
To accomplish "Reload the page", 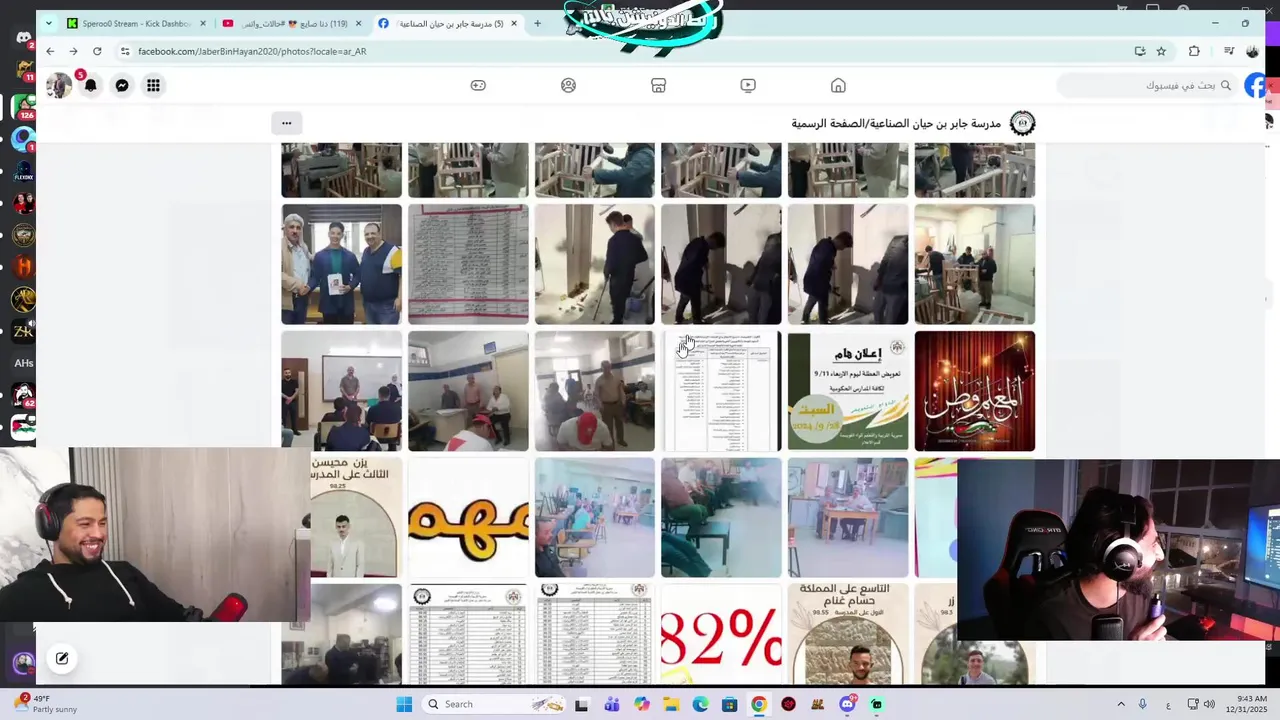I will (x=97, y=51).
